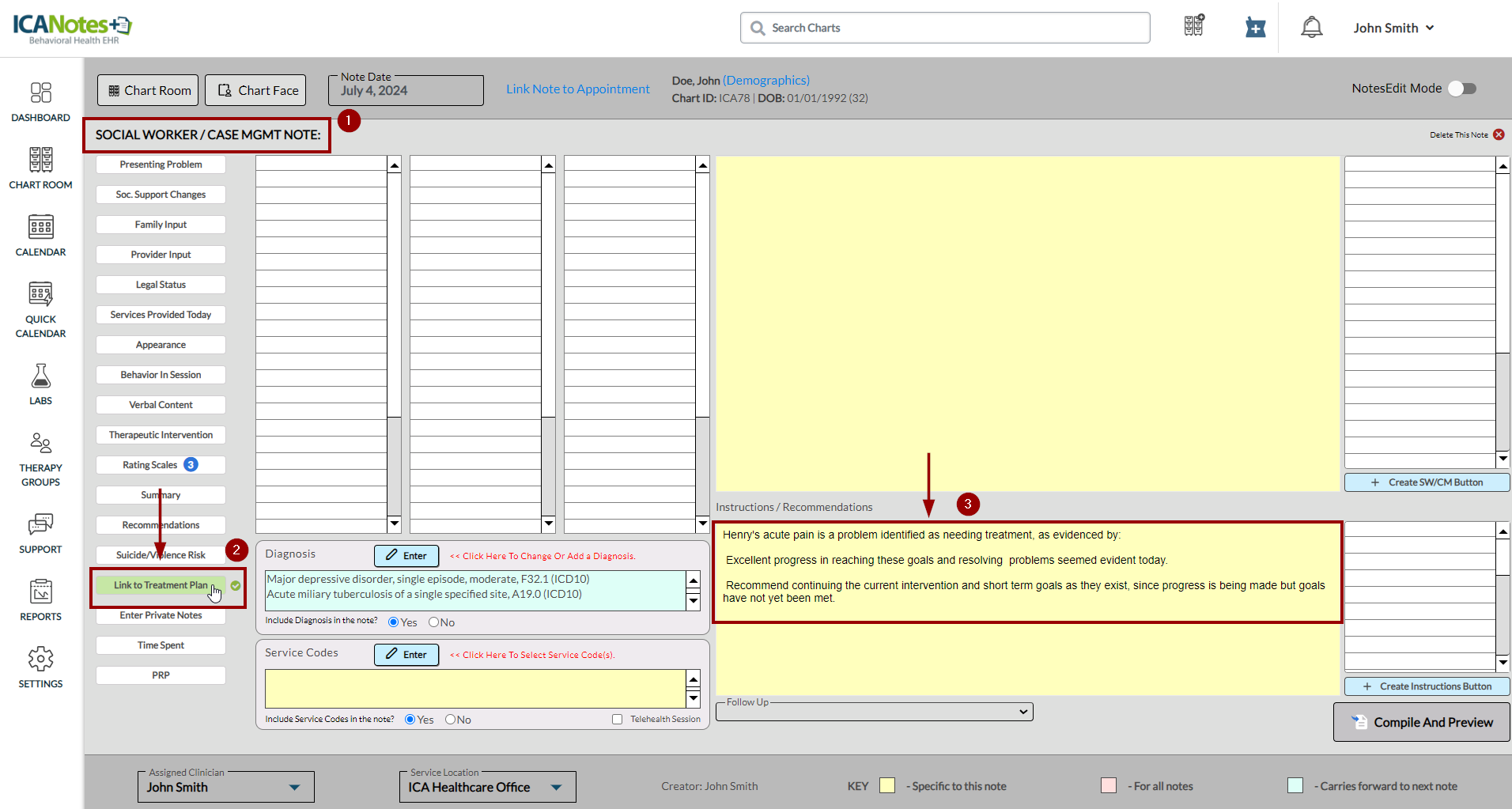Toggle NotesEdit Mode switch
The width and height of the screenshot is (1512, 809).
1461,89
